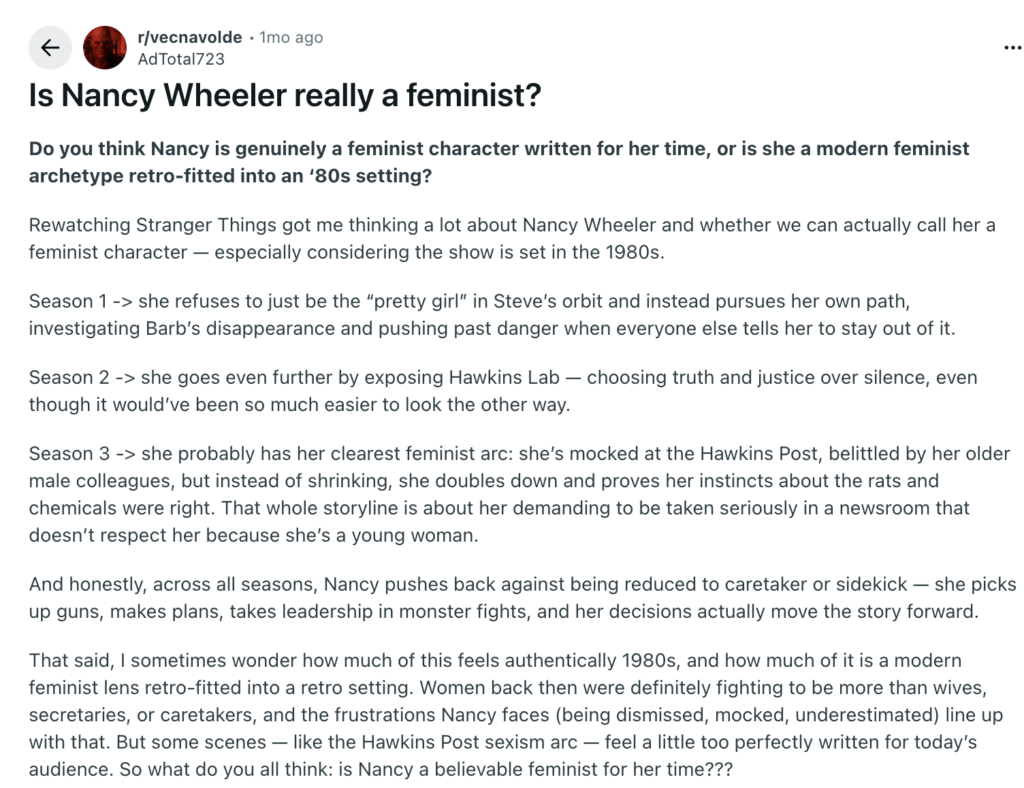Image resolution: width=1024 pixels, height=788 pixels.
Task: Click the "Season 2 ->" label text
Action: click(x=80, y=378)
